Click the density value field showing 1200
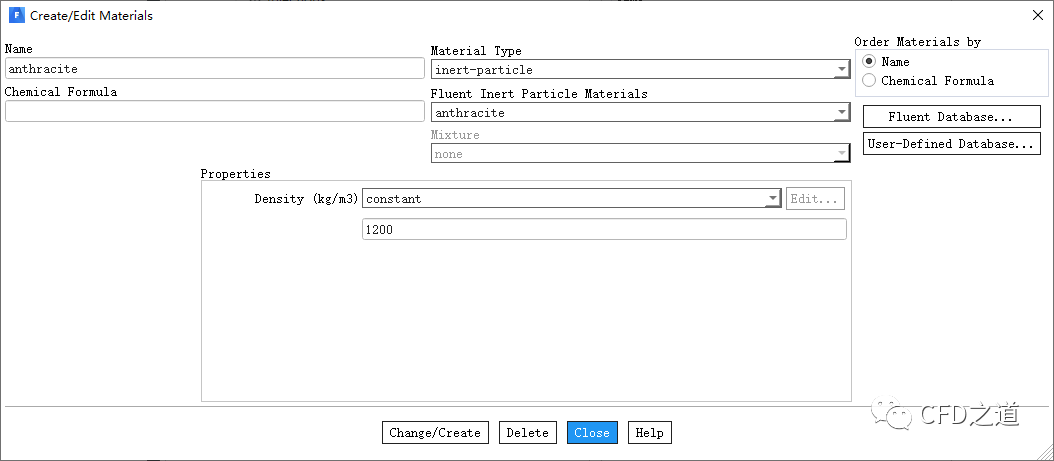The height and width of the screenshot is (461, 1054). pyautogui.click(x=603, y=230)
